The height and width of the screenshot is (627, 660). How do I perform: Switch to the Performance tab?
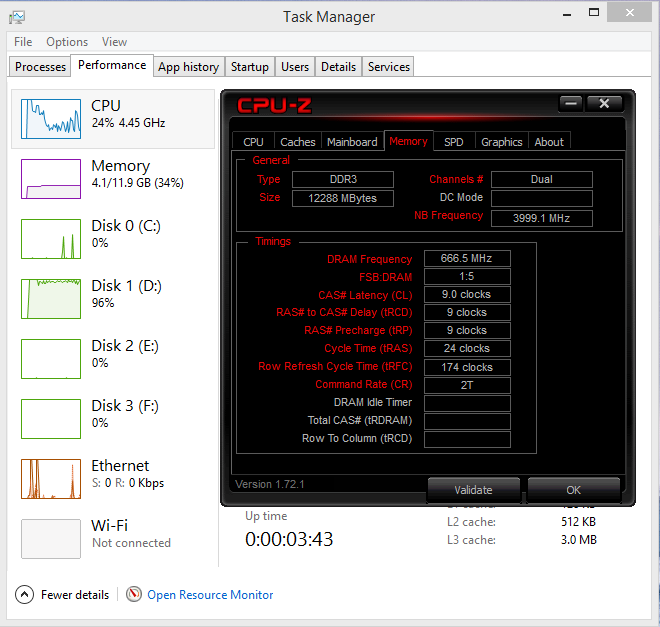[112, 65]
